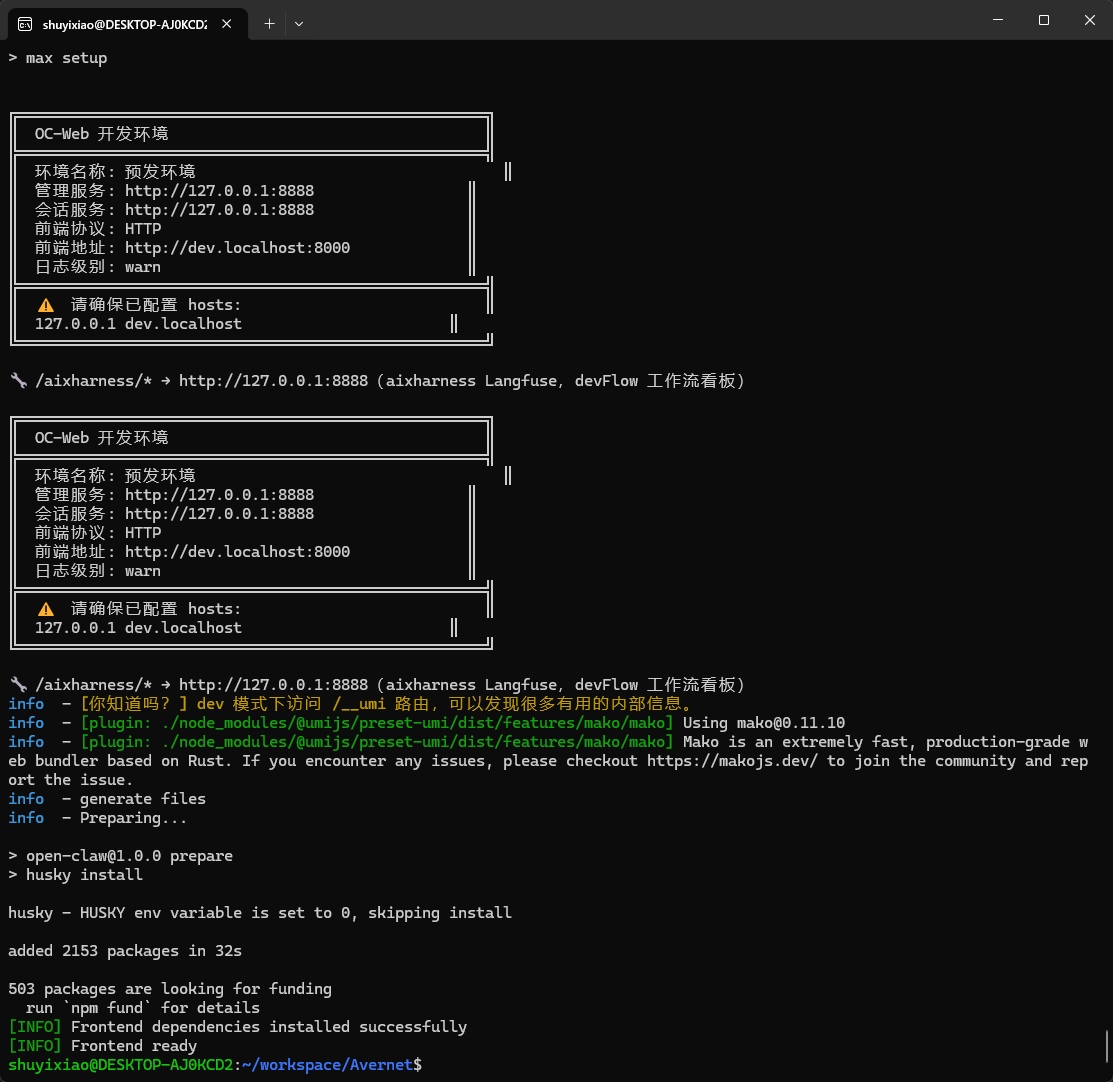Close the shuyixiao@DESKTOP terminal tab
This screenshot has width=1113, height=1082.
point(226,24)
